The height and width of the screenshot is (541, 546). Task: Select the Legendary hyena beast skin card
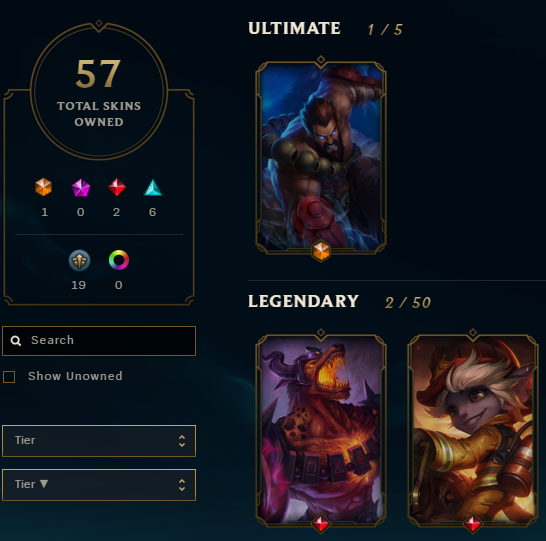[x=321, y=430]
